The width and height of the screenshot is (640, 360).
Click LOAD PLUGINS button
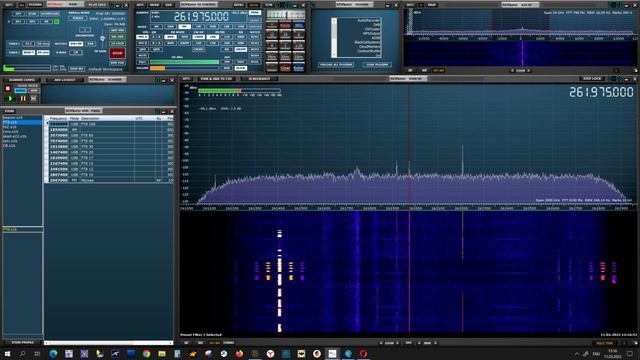point(377,65)
